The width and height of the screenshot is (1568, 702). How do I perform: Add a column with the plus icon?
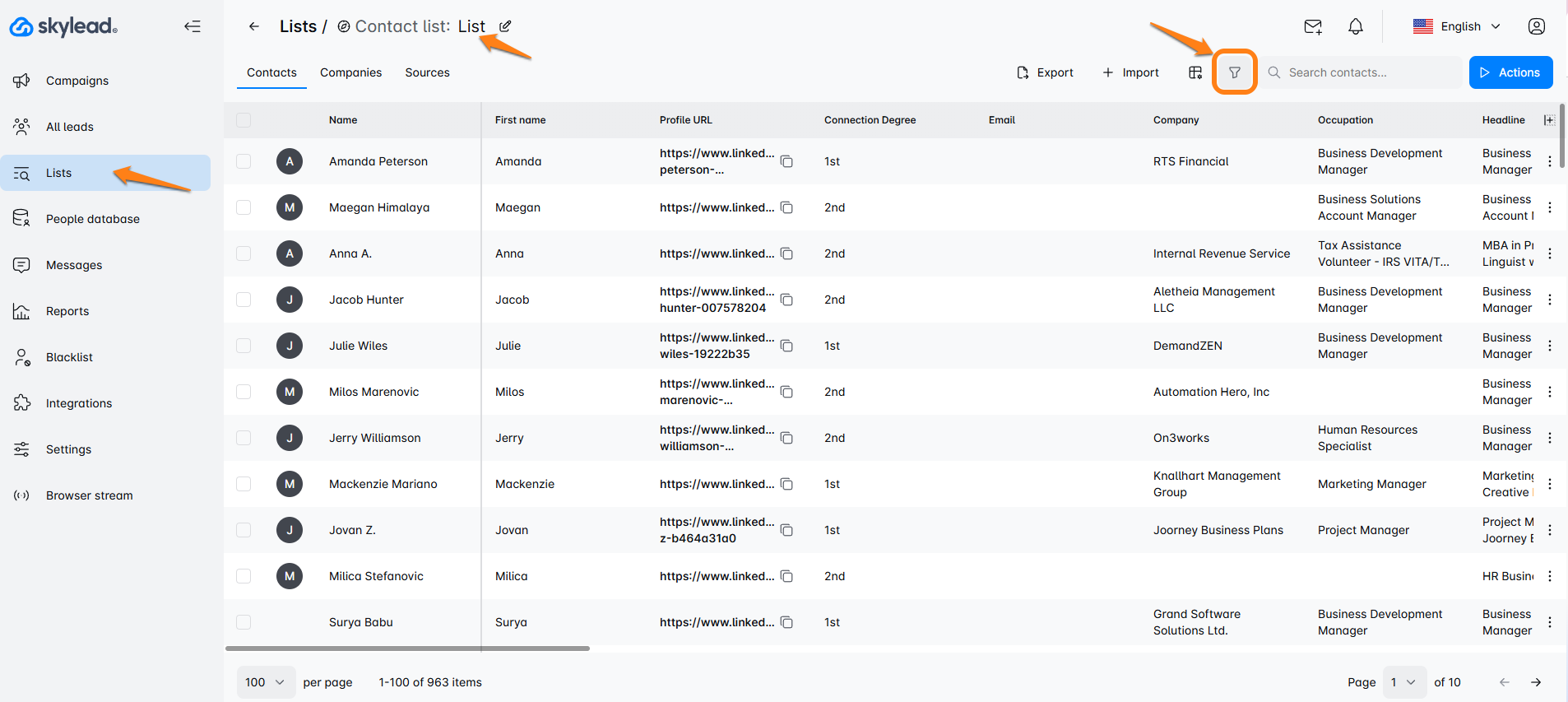1549,120
